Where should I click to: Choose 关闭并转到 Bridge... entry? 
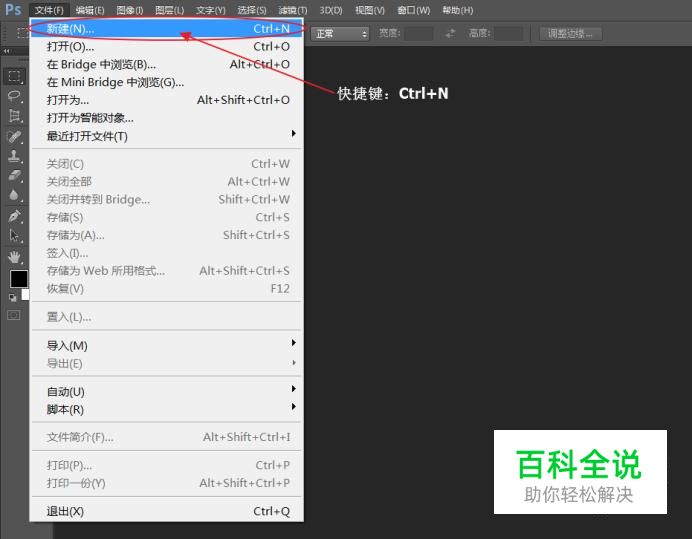click(x=167, y=200)
